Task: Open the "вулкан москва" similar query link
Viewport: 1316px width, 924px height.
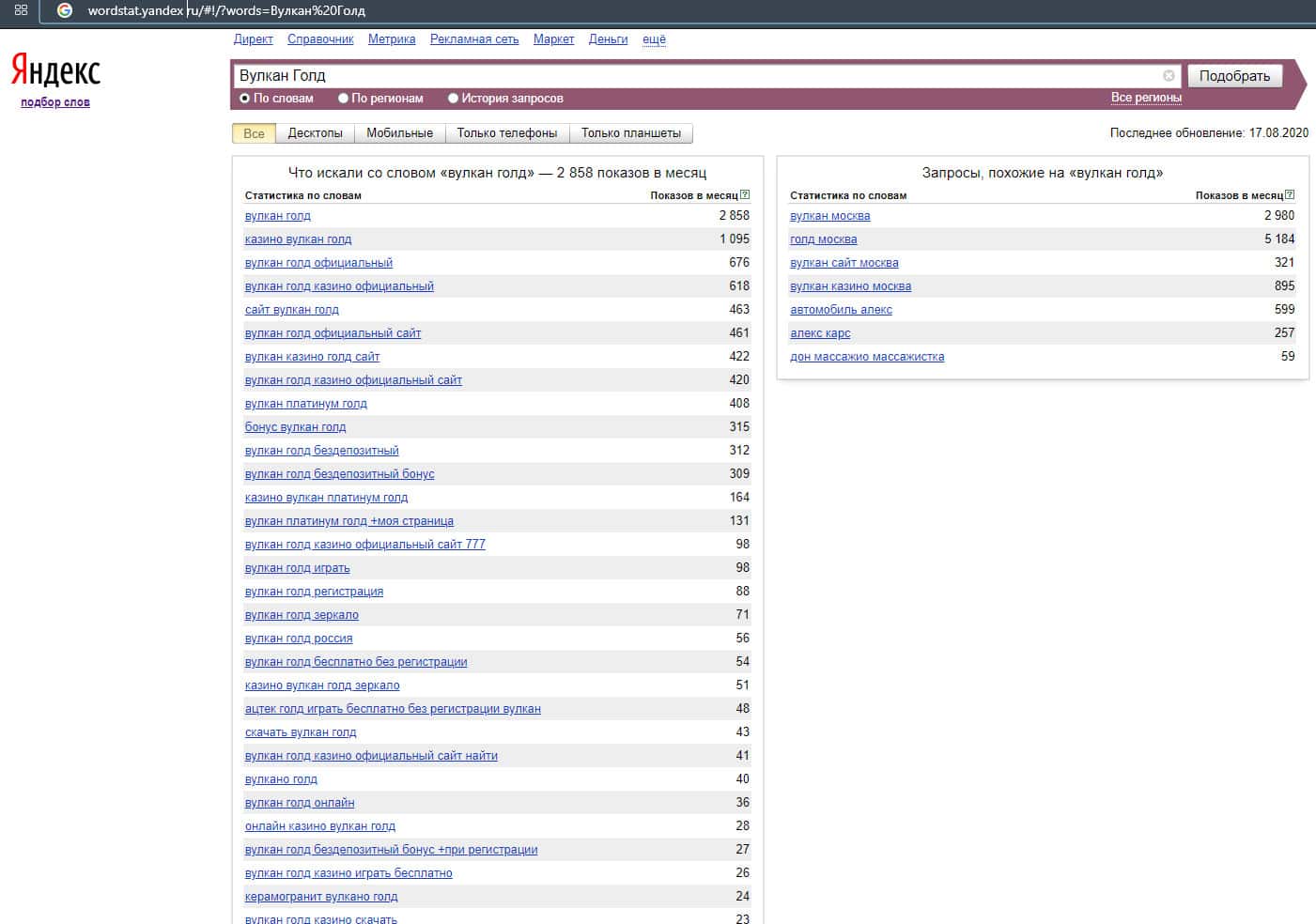Action: (829, 216)
